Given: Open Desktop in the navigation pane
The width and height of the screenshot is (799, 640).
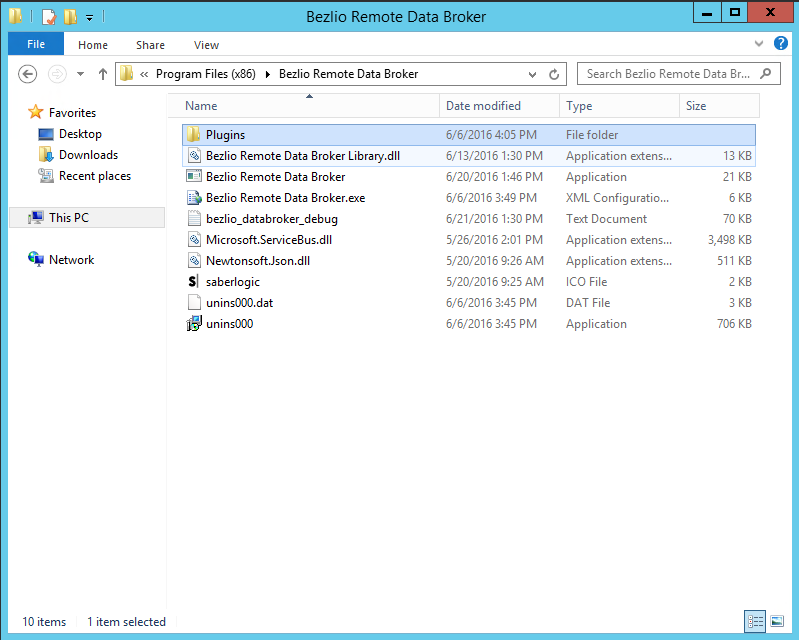Looking at the screenshot, I should [80, 134].
